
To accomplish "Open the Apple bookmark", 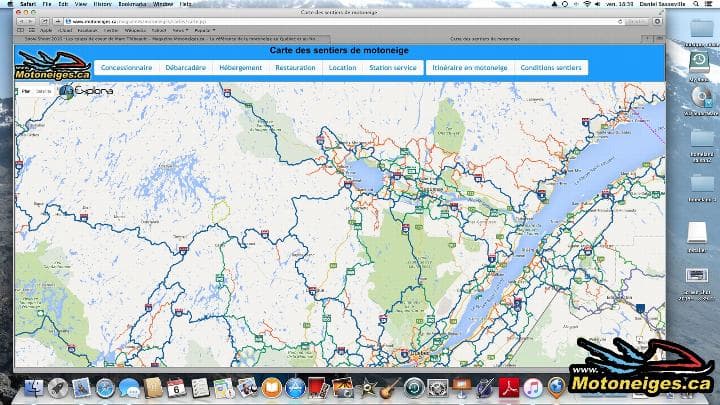I will 46,30.
